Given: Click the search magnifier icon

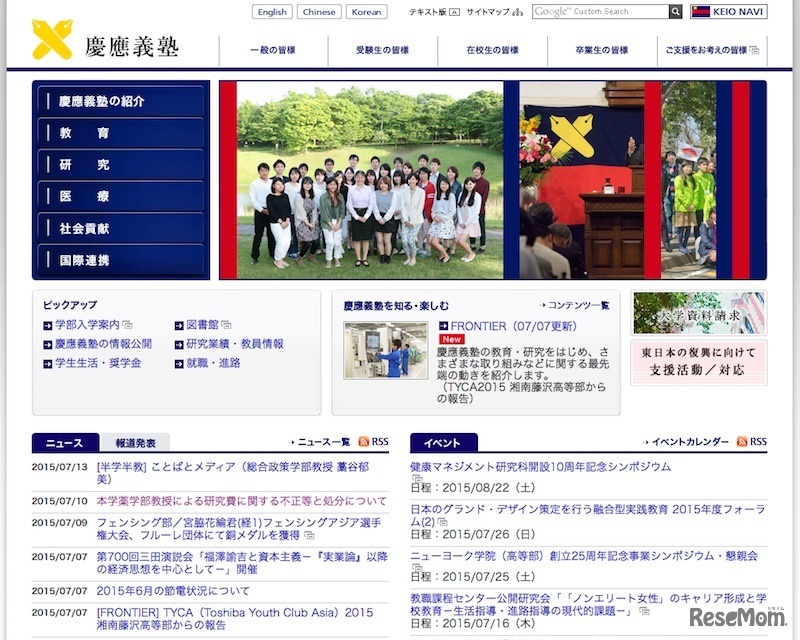Looking at the screenshot, I should coord(676,12).
